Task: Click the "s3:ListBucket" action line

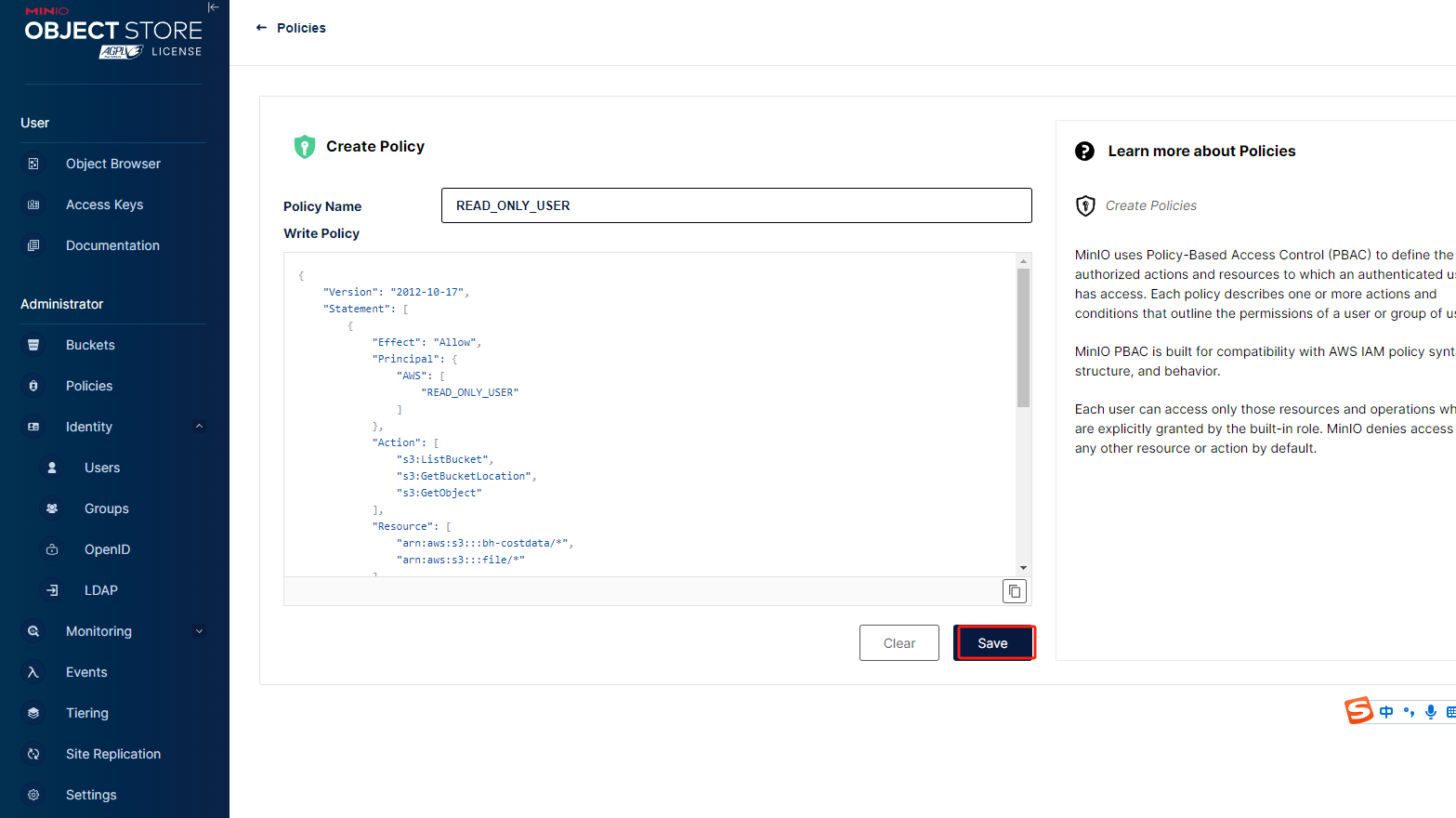Action: click(x=445, y=459)
